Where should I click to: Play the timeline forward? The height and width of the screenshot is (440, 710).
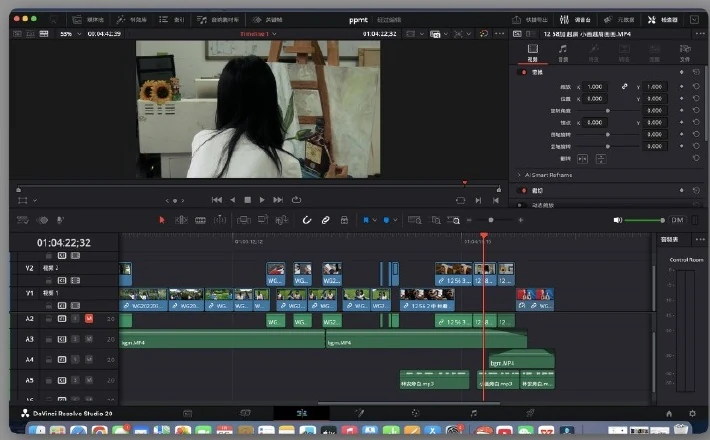coord(262,200)
